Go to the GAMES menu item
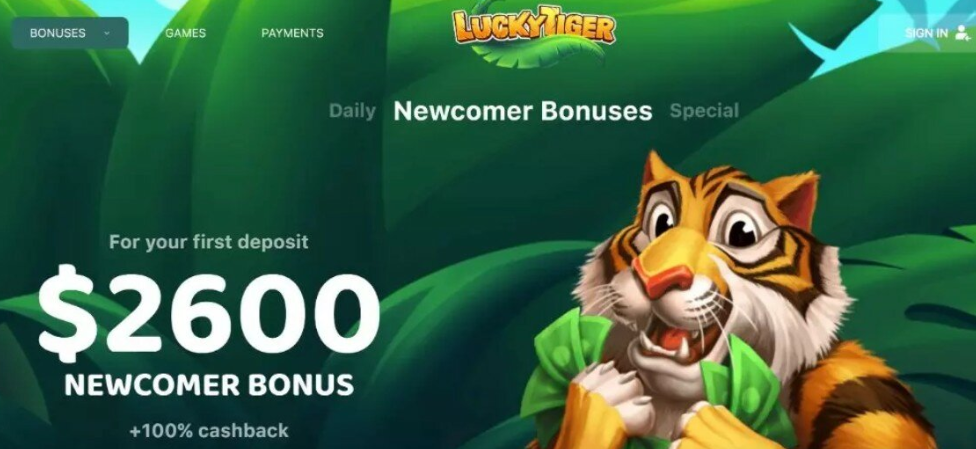The width and height of the screenshot is (976, 449). tap(185, 33)
